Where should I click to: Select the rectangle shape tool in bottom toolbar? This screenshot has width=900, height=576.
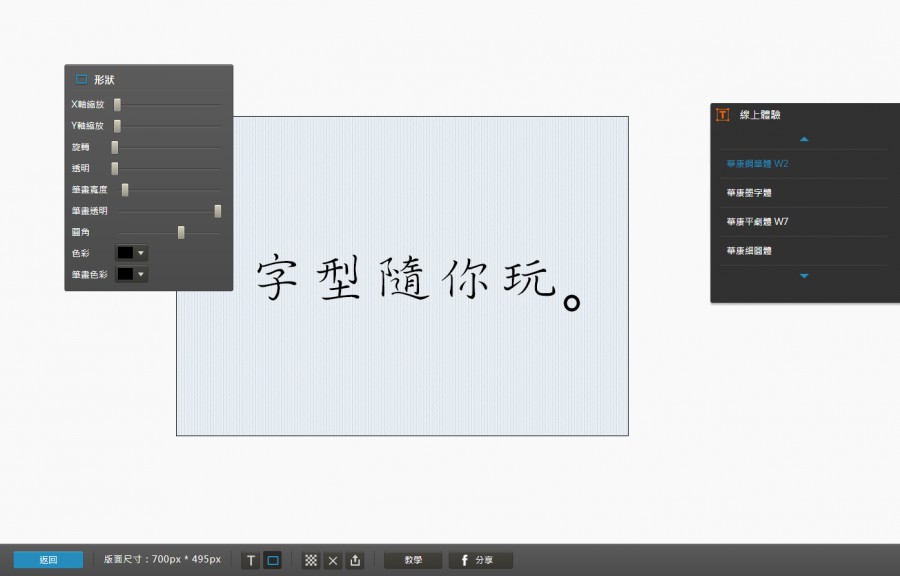[x=273, y=561]
